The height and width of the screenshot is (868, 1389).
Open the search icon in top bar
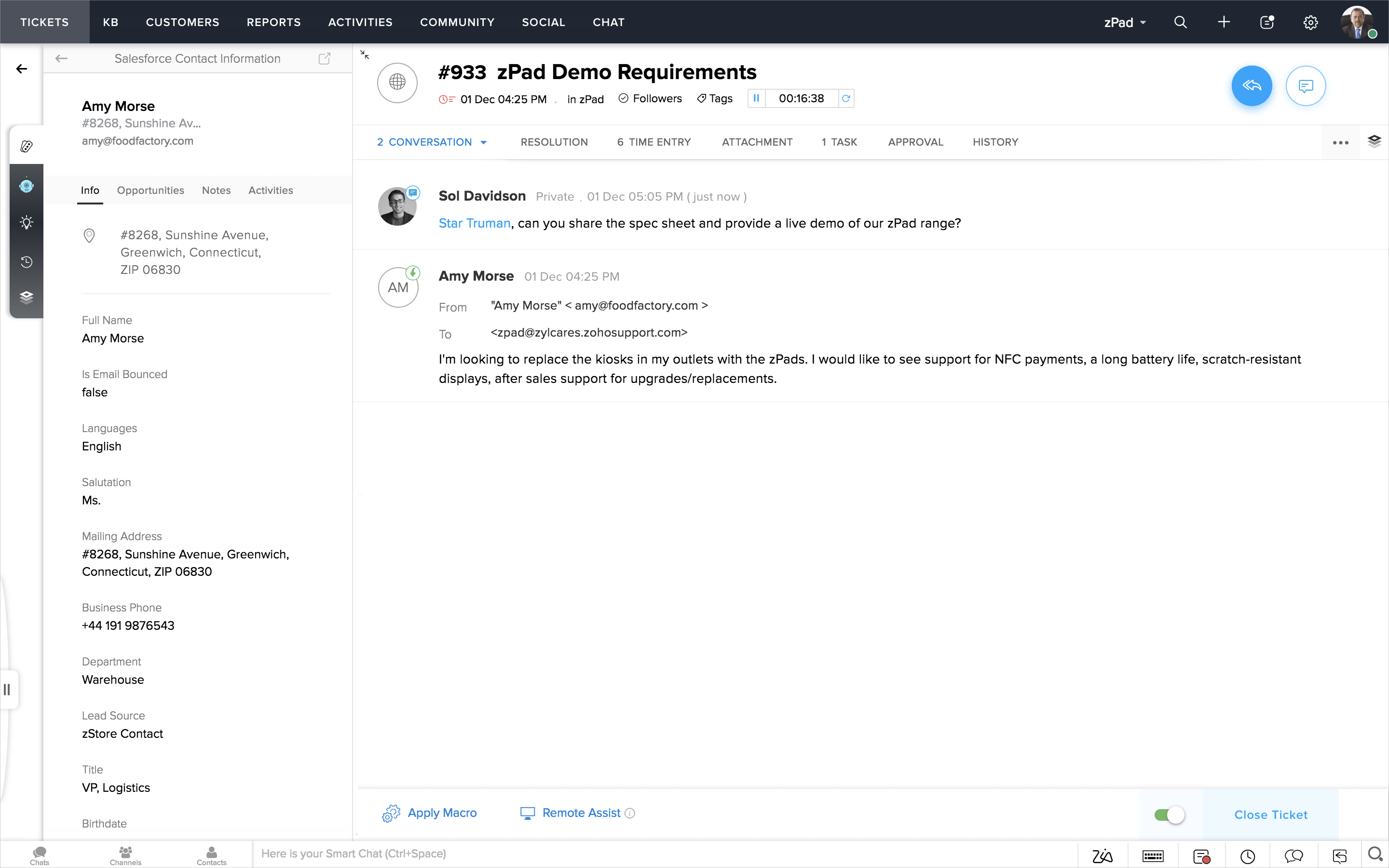(1180, 22)
